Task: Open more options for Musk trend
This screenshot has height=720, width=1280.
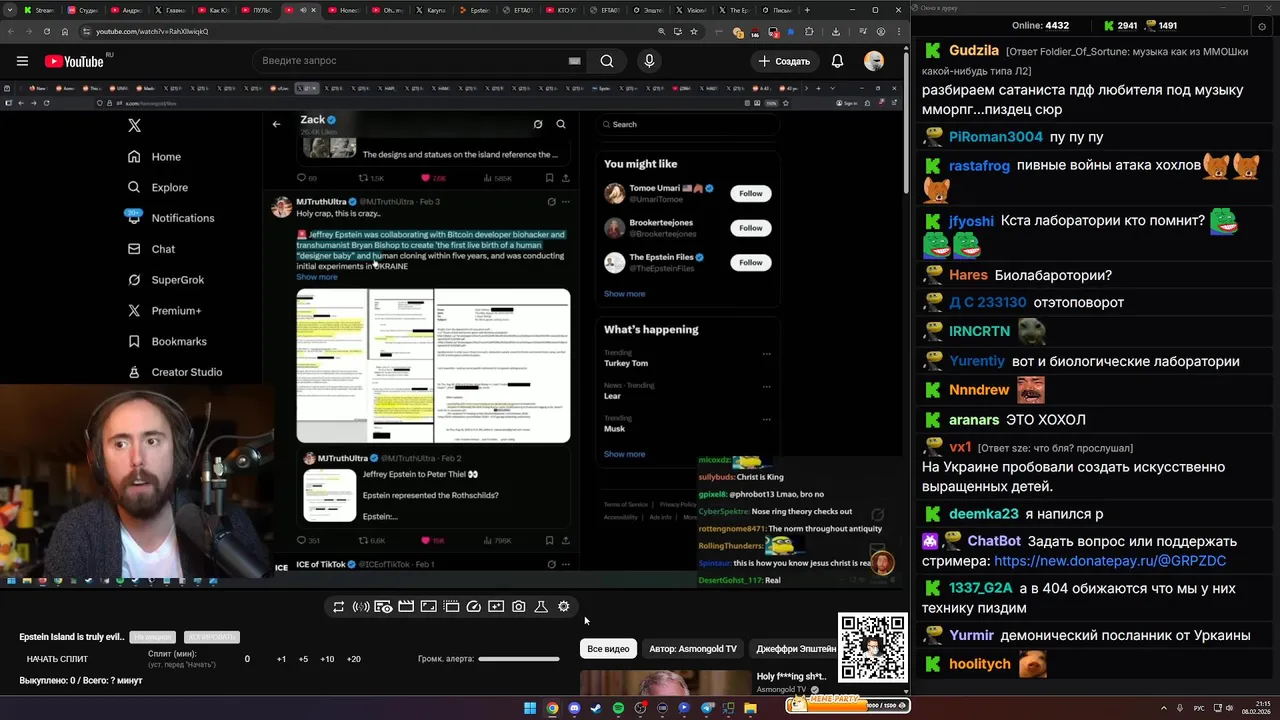Action: (767, 420)
